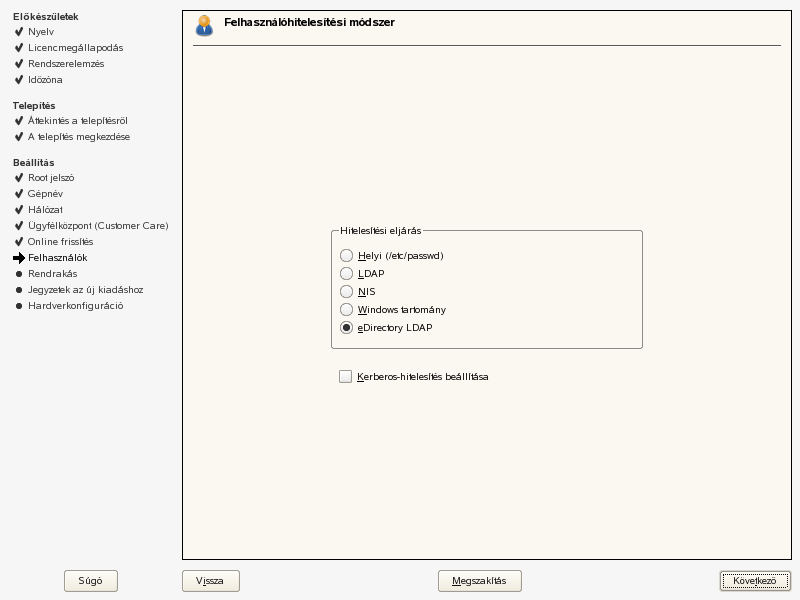This screenshot has height=600, width=800.
Task: Select the eDirectory LDAP radio button
Action: point(347,328)
